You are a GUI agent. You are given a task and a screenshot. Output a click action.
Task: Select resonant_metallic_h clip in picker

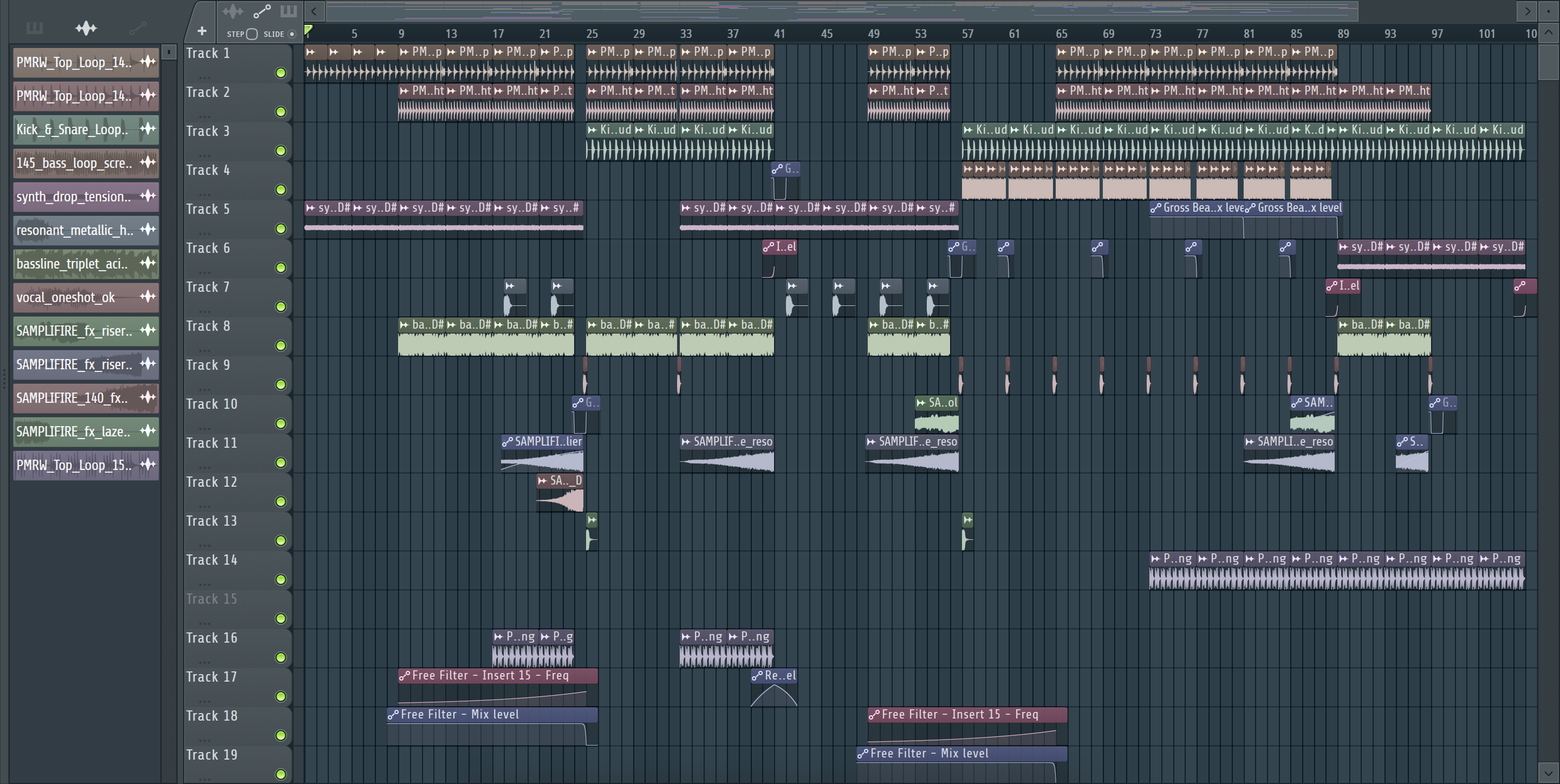click(x=86, y=230)
